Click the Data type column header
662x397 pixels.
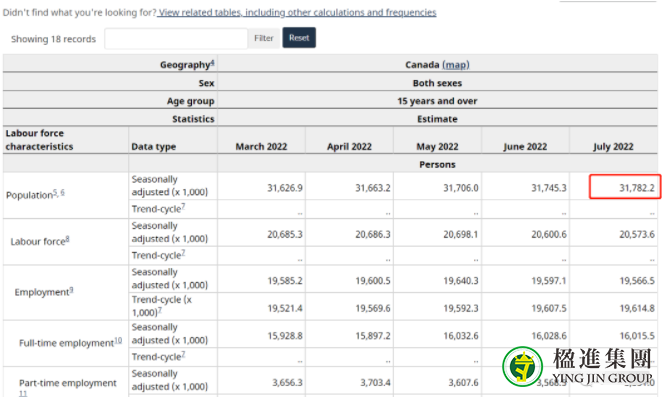[x=154, y=147]
